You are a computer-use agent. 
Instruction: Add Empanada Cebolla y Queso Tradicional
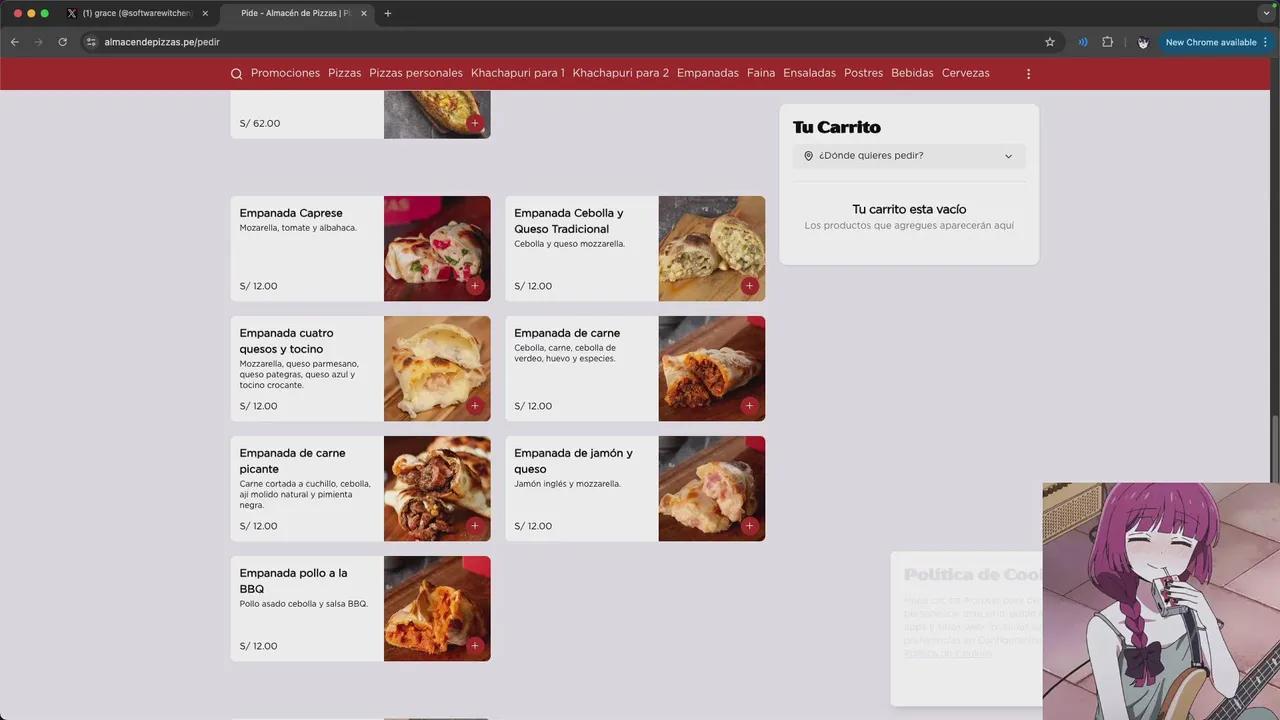[x=749, y=286]
